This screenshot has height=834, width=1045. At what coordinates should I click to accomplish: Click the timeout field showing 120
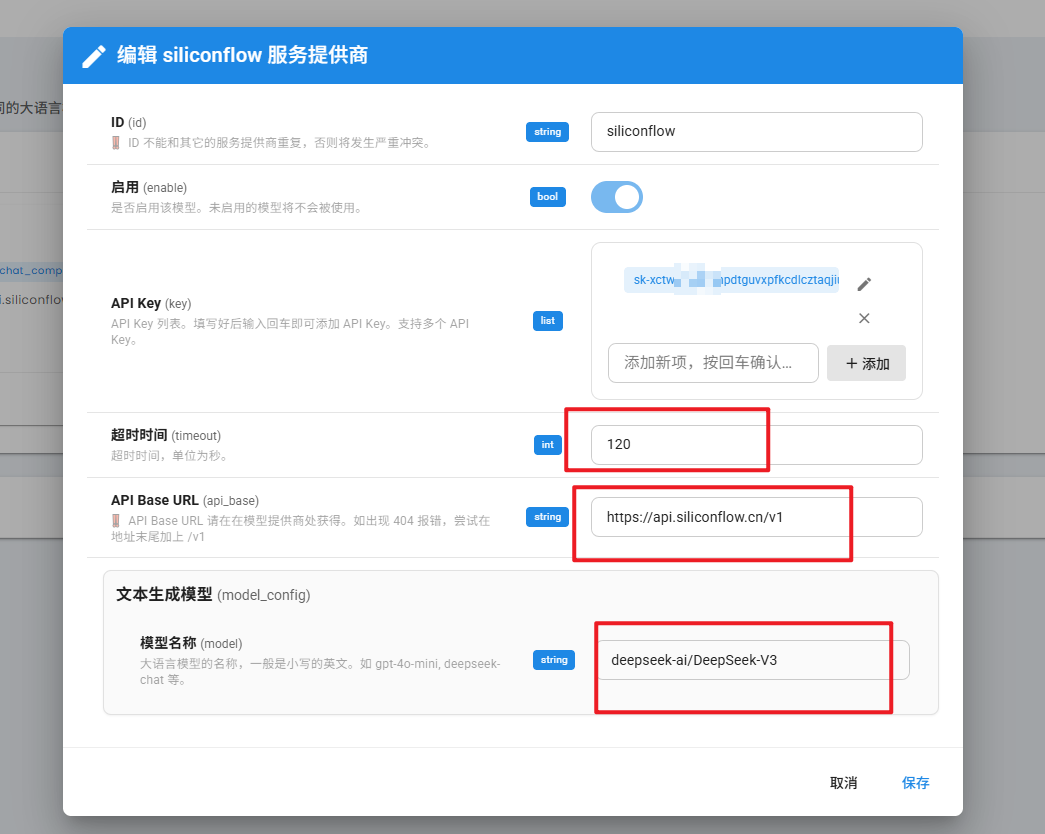pos(756,445)
